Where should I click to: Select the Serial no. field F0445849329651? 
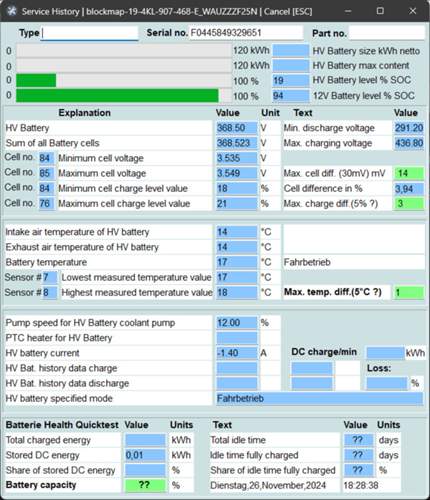[246, 33]
